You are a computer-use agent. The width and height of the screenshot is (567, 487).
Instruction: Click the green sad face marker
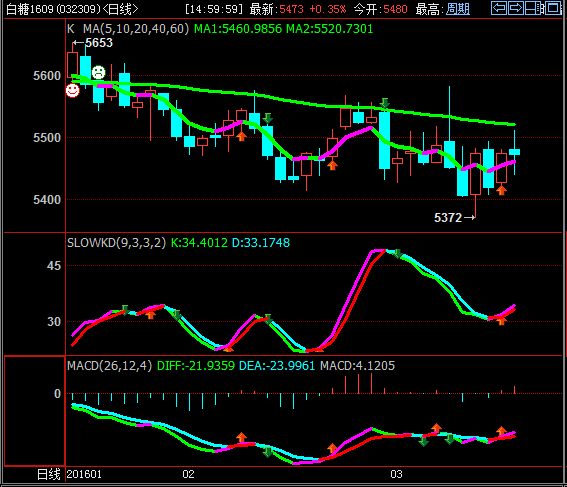(98, 73)
